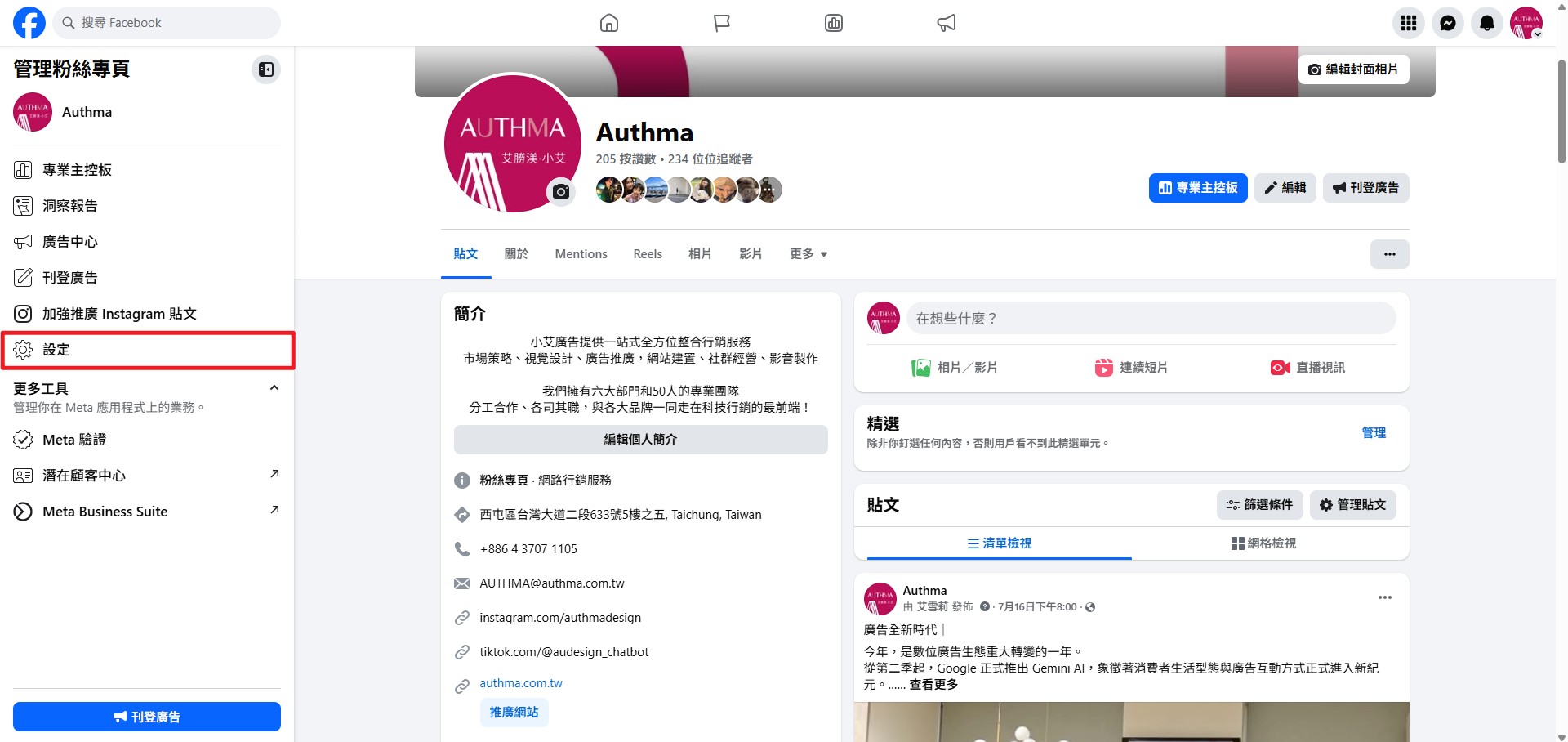Collapse the 管理粉絲專頁 sidebar panel icon

[266, 69]
